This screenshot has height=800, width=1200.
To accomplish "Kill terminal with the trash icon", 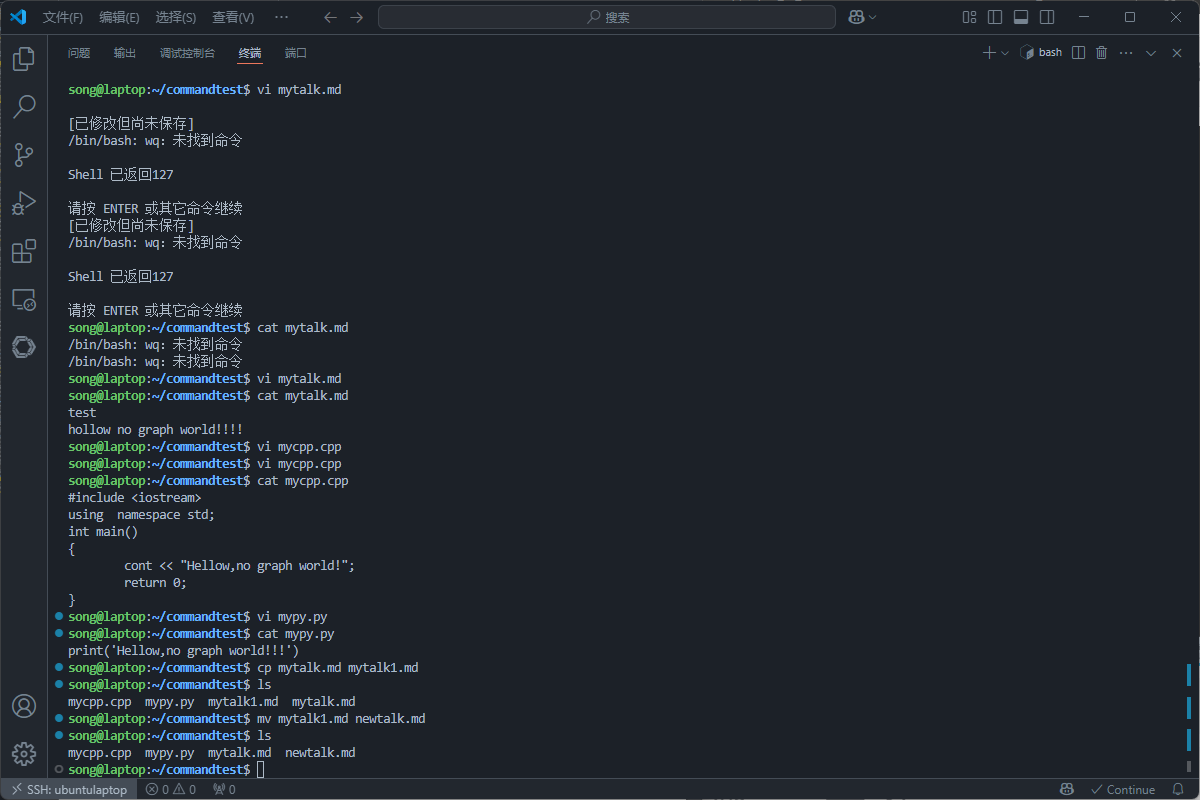I will point(1102,53).
